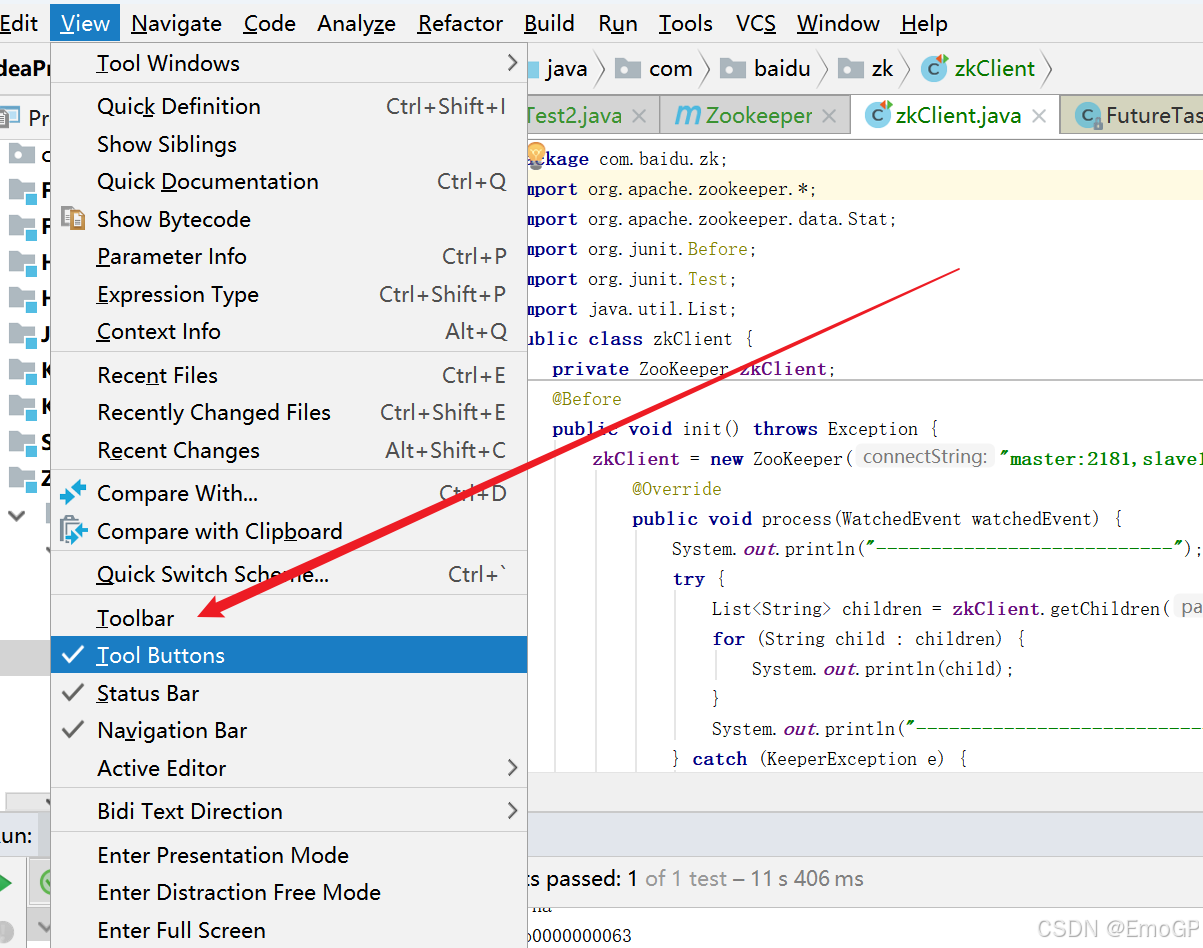Choose Enter Presentation Mode
This screenshot has height=948, width=1203.
tap(289, 855)
